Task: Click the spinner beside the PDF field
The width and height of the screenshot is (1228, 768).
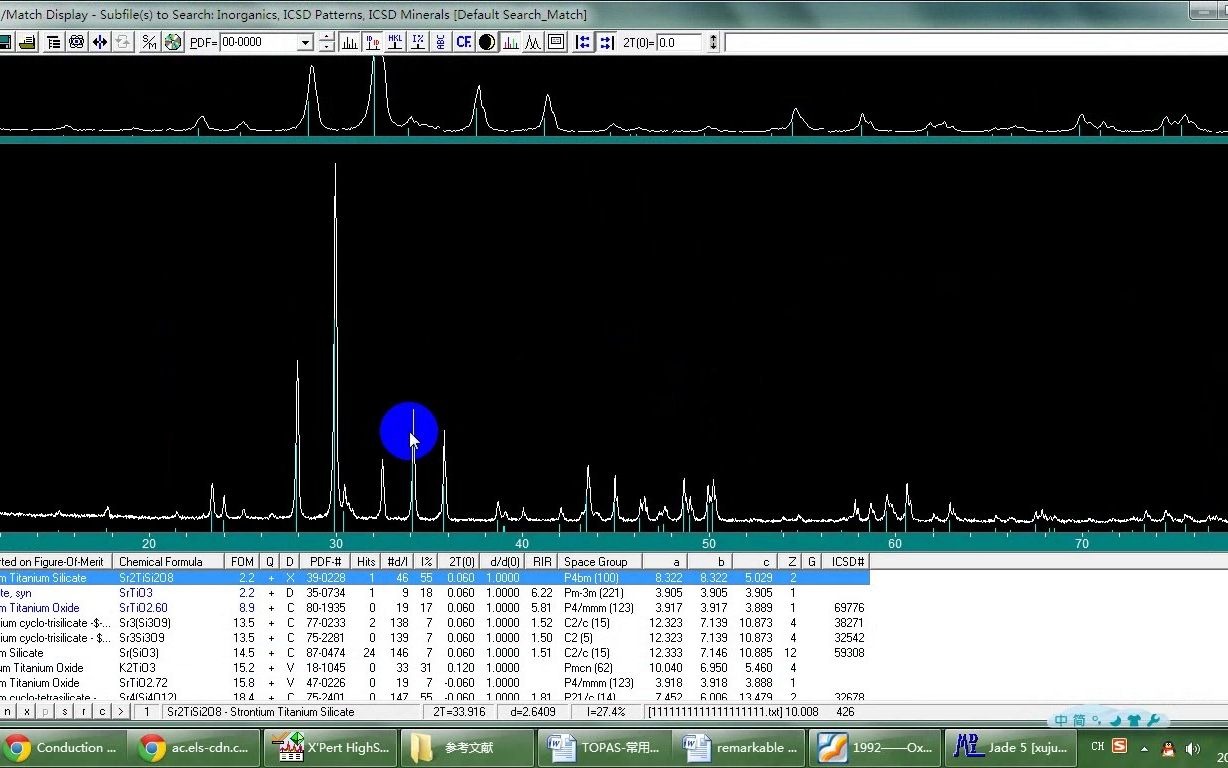Action: (x=327, y=42)
